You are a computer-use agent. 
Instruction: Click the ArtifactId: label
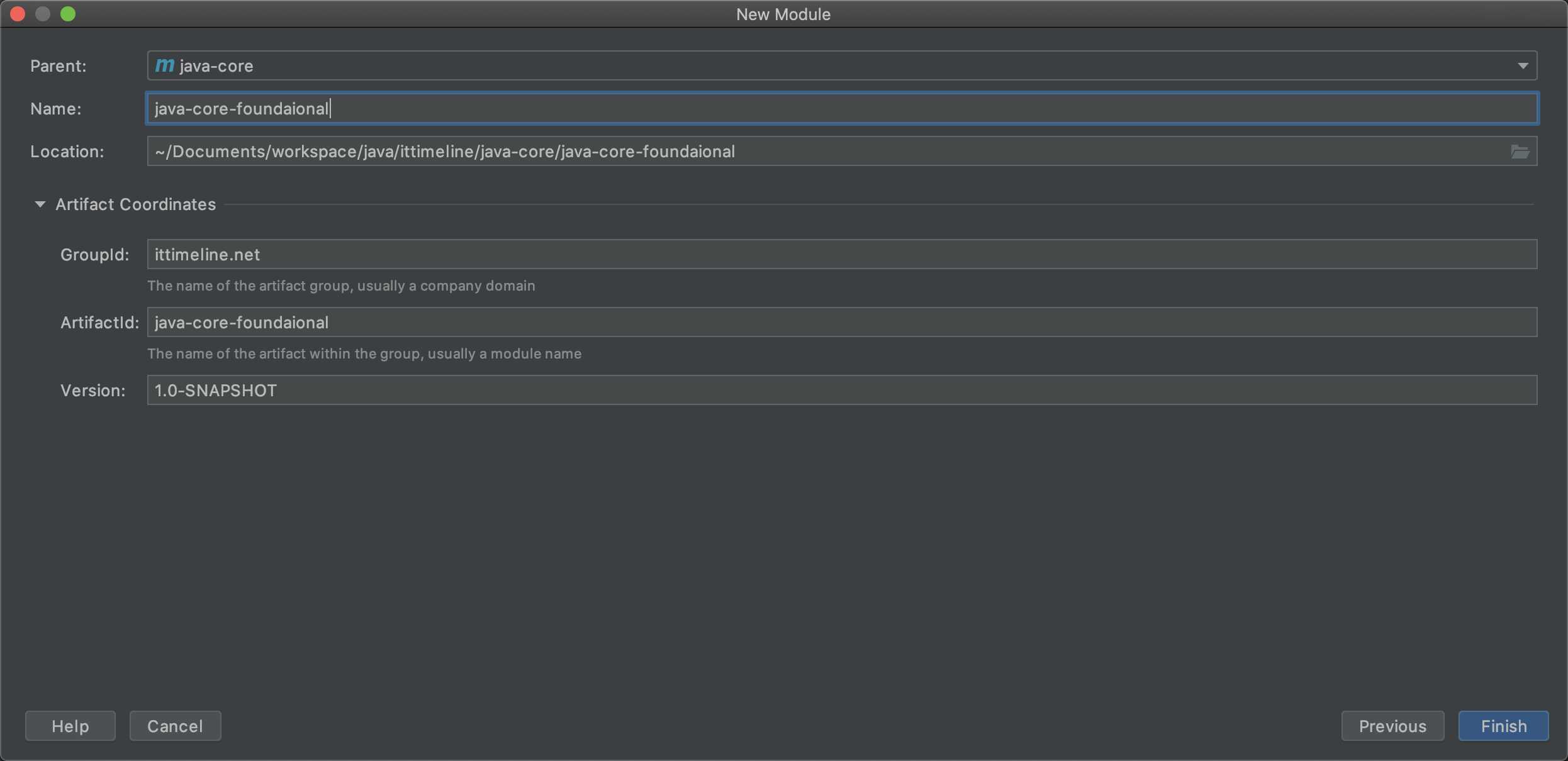pos(100,322)
